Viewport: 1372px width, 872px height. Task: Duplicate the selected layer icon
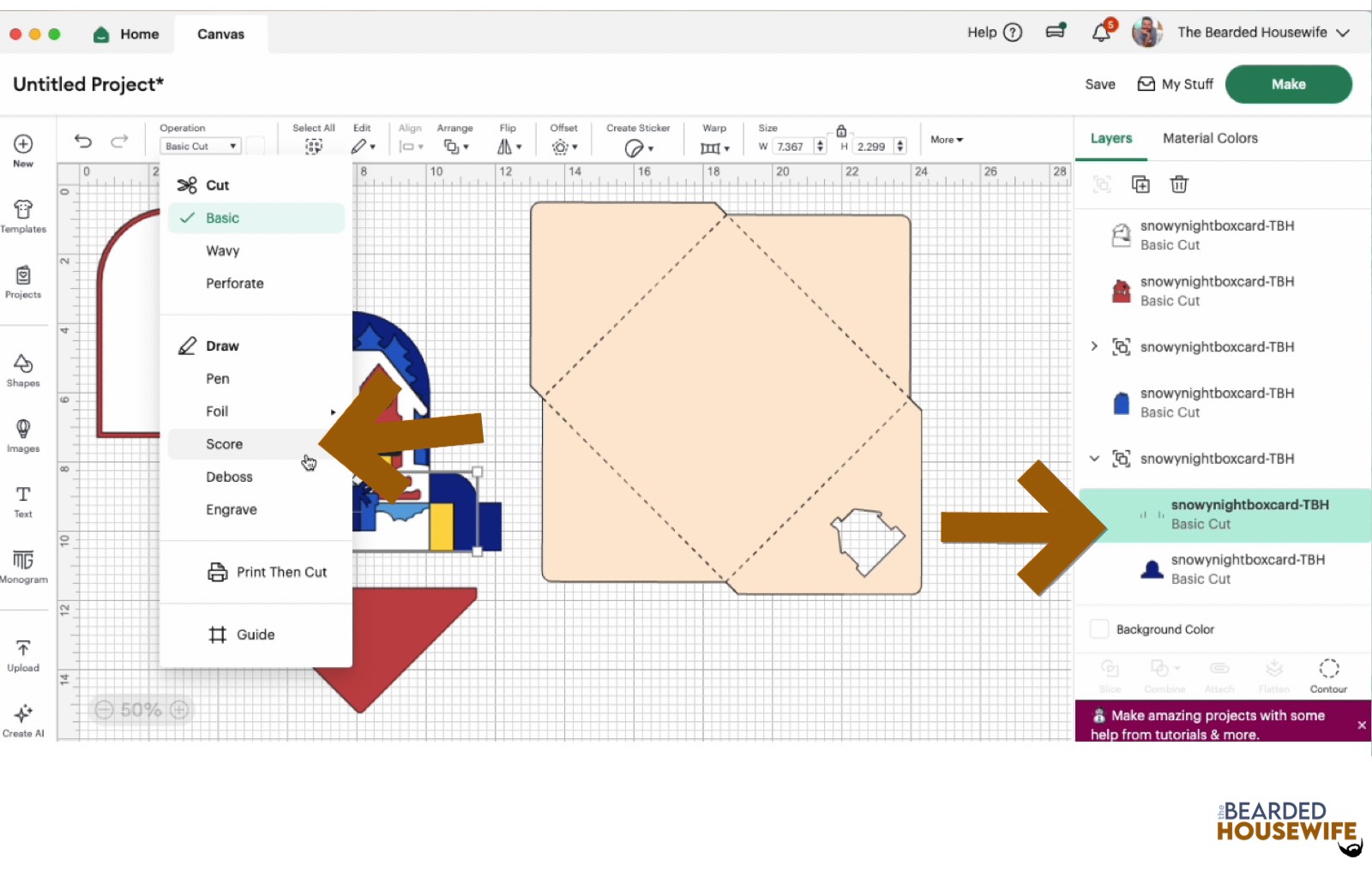pos(1140,184)
